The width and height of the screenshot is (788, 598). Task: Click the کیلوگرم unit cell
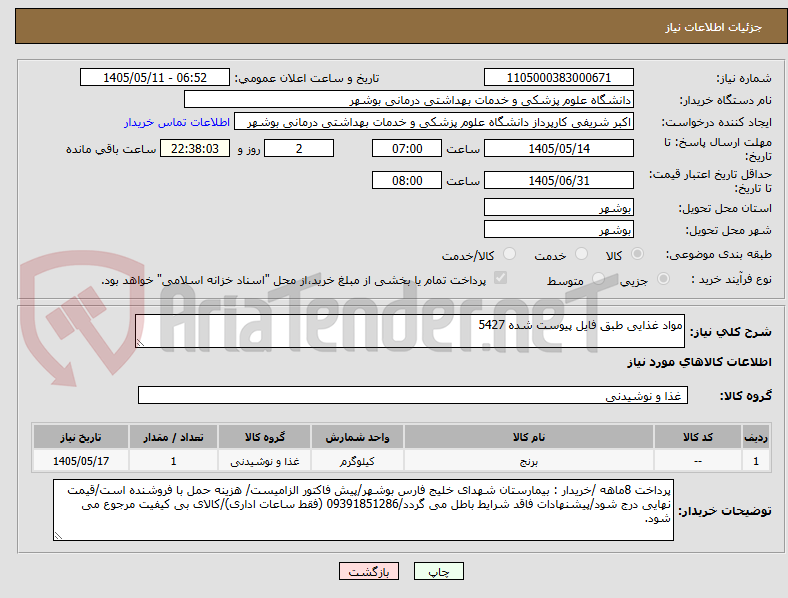click(357, 461)
